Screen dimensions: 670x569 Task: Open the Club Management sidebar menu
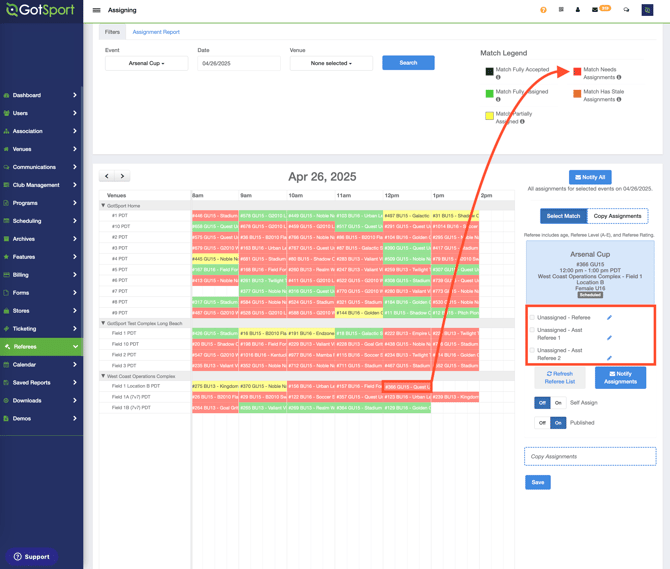[x=41, y=185]
